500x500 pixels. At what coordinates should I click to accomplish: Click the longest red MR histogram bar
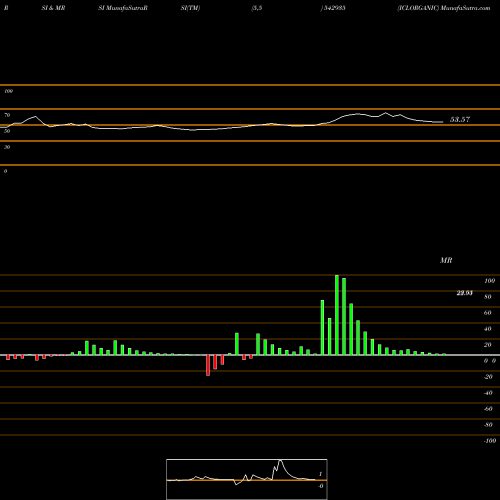(208, 365)
